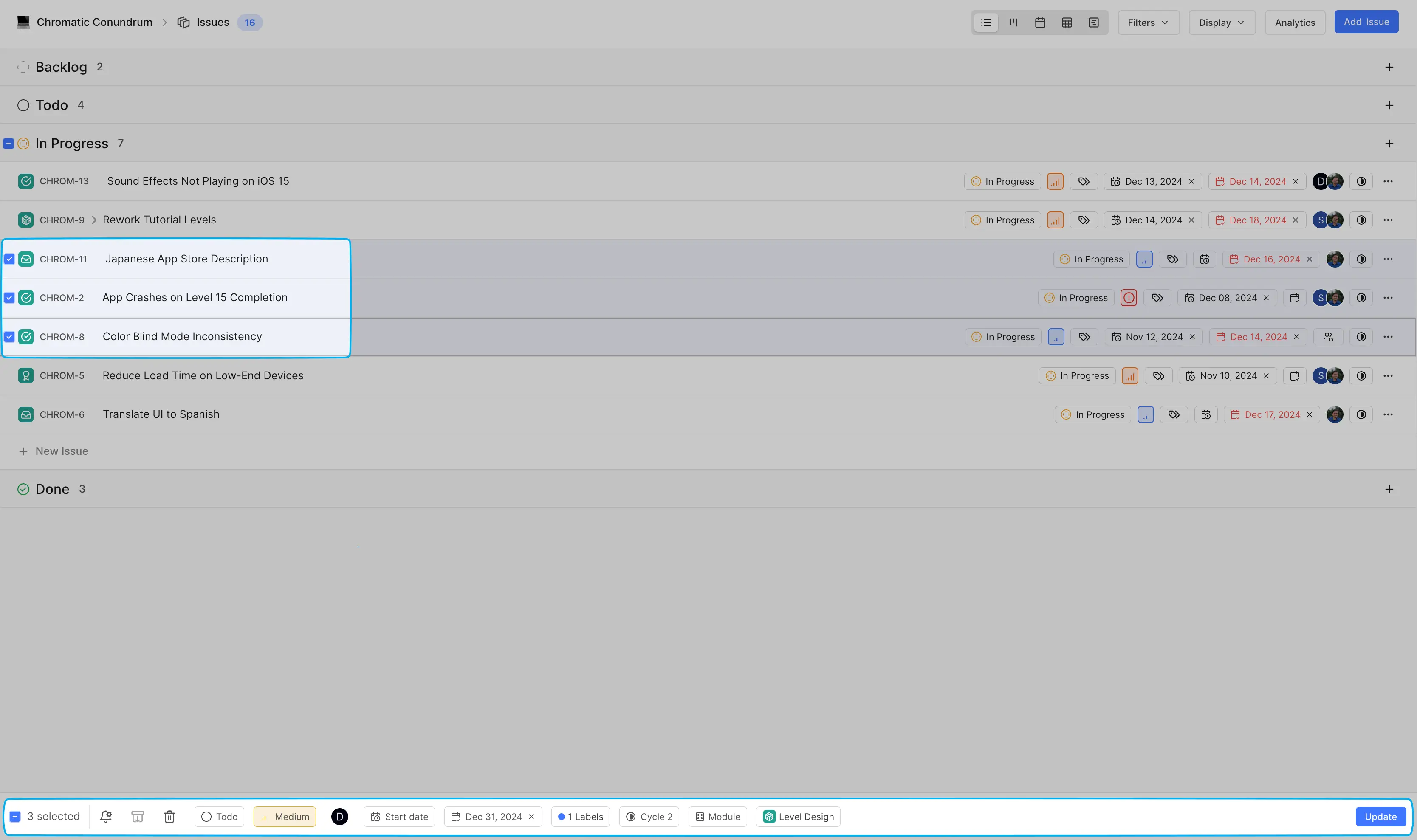Open Filters dropdown menu
The height and width of the screenshot is (840, 1417).
(1147, 21)
